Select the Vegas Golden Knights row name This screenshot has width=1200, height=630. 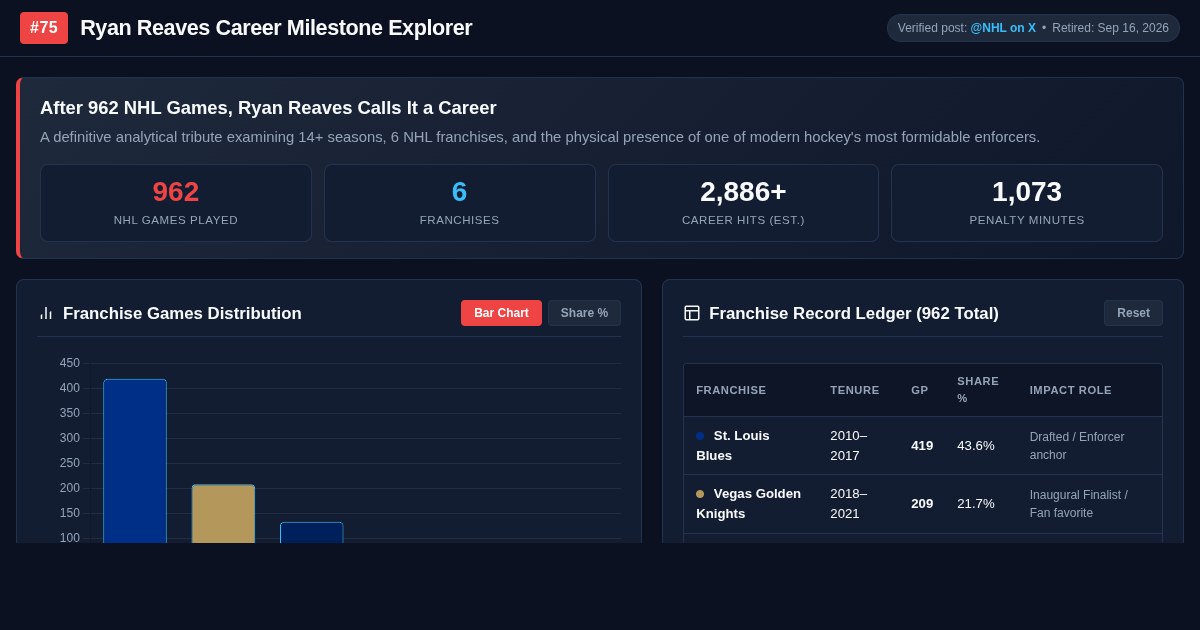tap(749, 504)
